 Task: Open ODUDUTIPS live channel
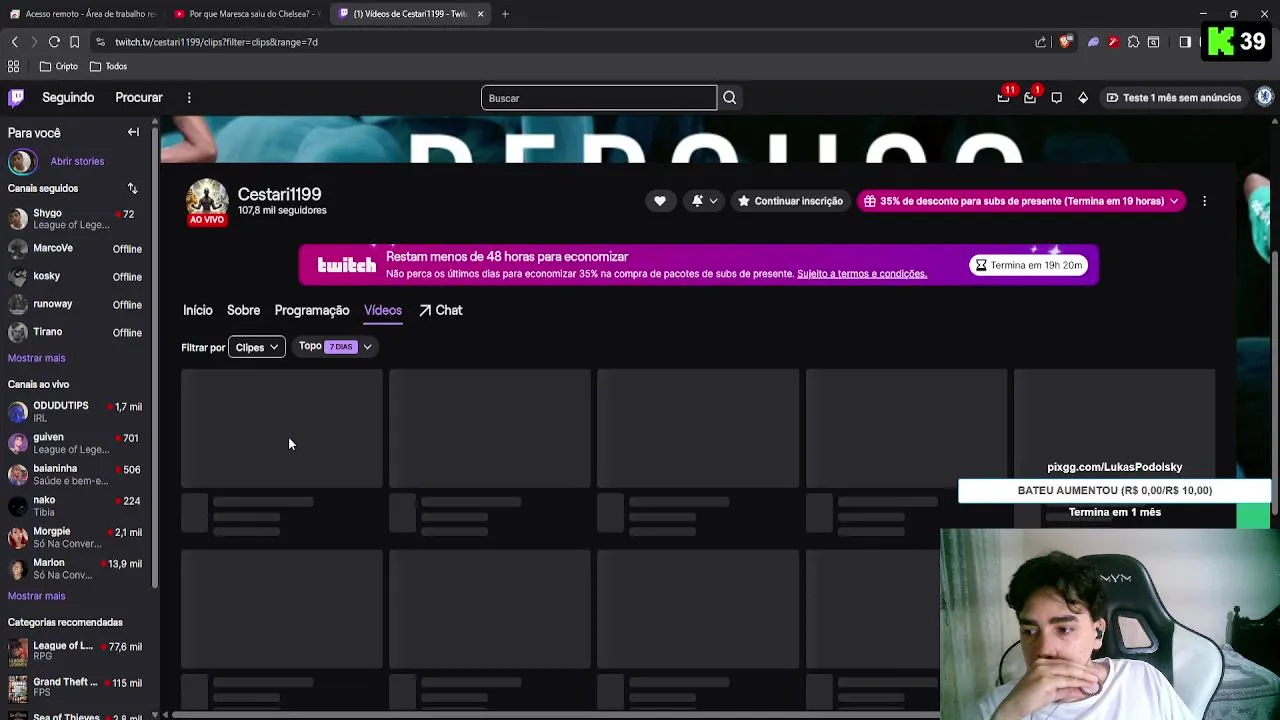coord(76,412)
